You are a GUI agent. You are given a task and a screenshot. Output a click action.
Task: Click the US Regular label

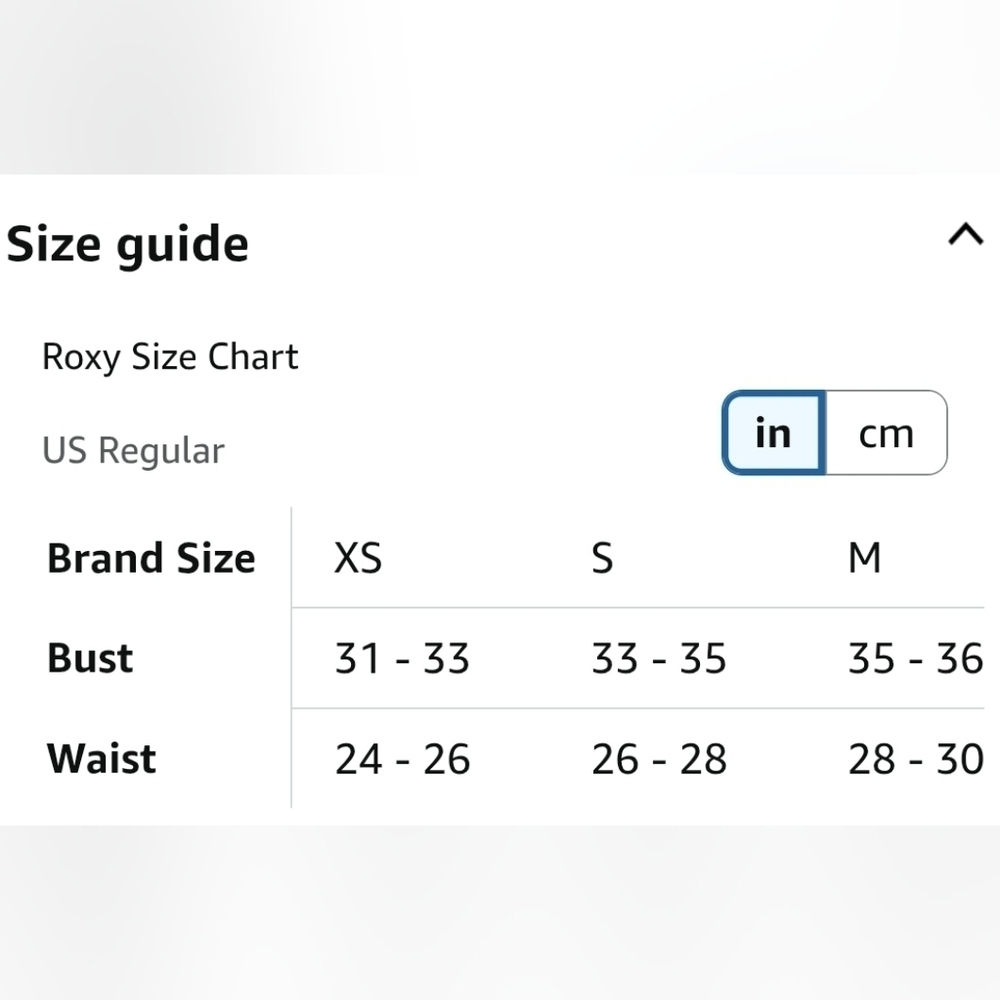[x=133, y=450]
